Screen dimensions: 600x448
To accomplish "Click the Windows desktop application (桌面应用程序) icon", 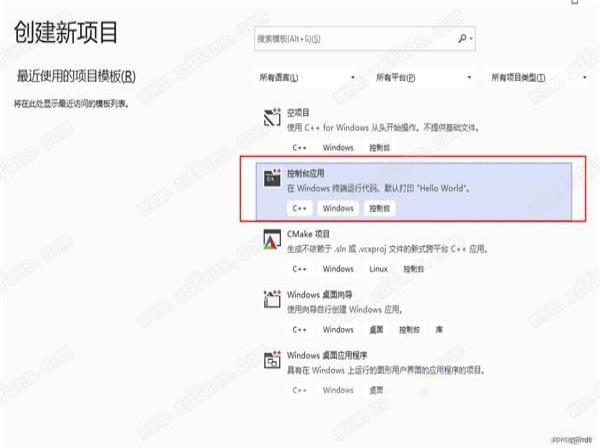I will click(272, 360).
